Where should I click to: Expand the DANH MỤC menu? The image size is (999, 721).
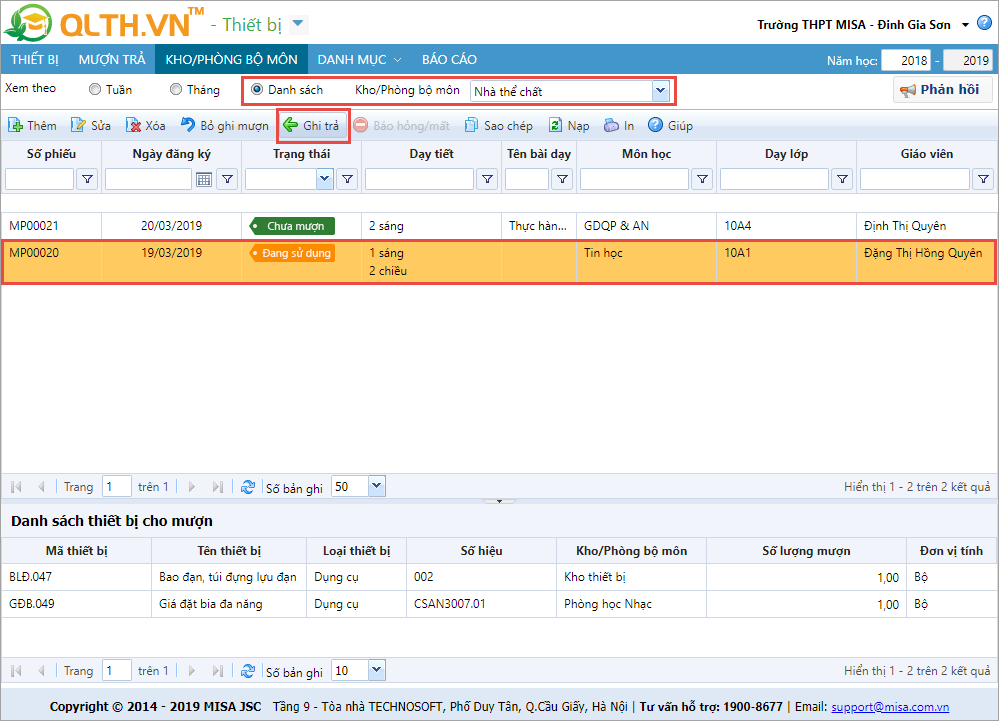[x=359, y=59]
